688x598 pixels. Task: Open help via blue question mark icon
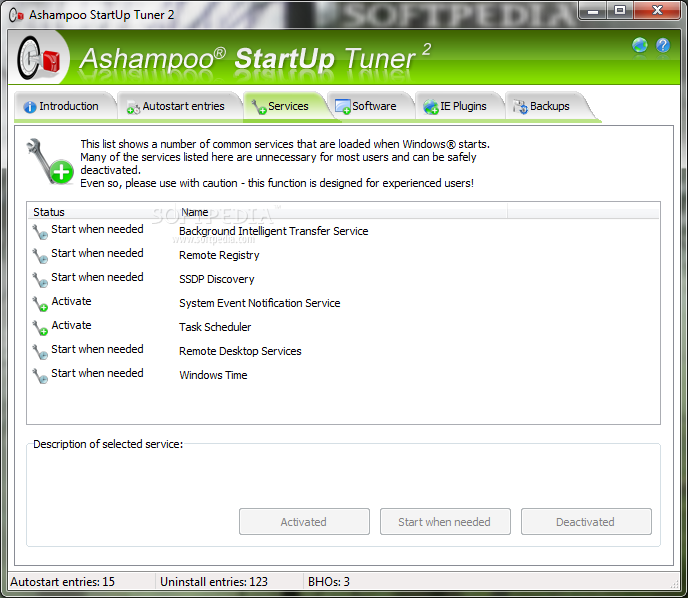663,45
